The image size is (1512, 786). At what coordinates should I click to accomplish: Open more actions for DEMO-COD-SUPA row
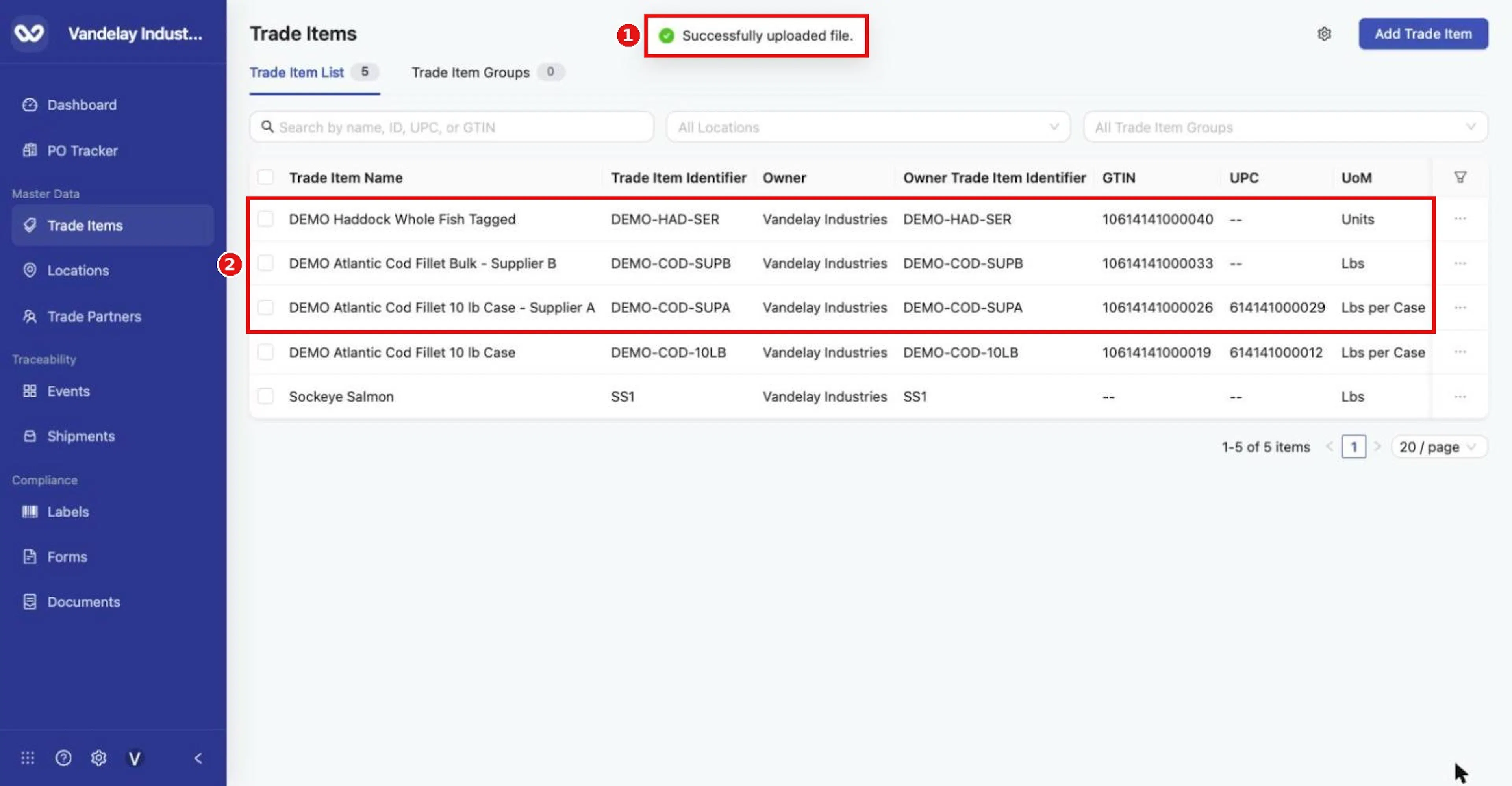(1460, 308)
